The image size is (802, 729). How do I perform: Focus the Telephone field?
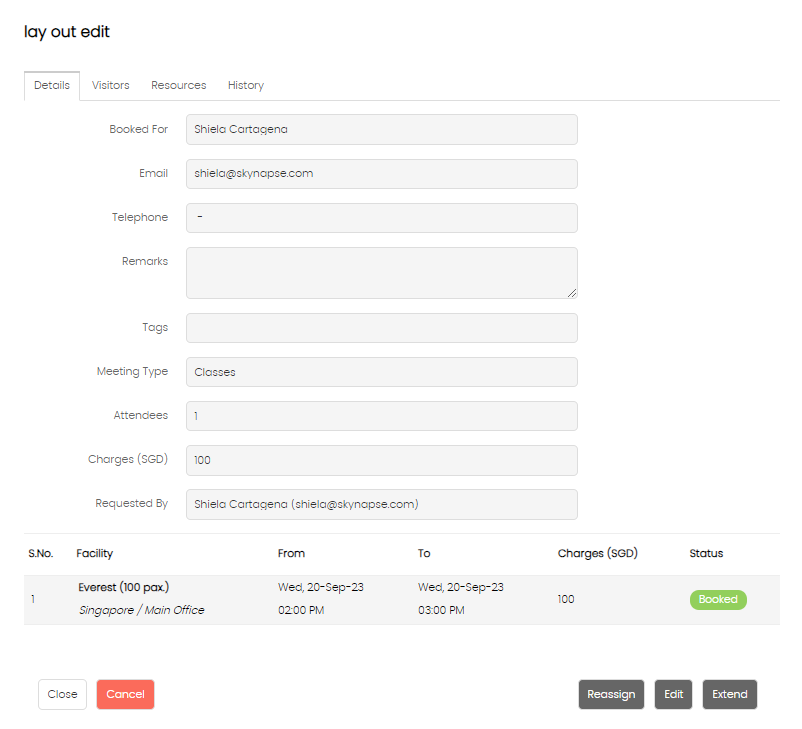pyautogui.click(x=382, y=217)
